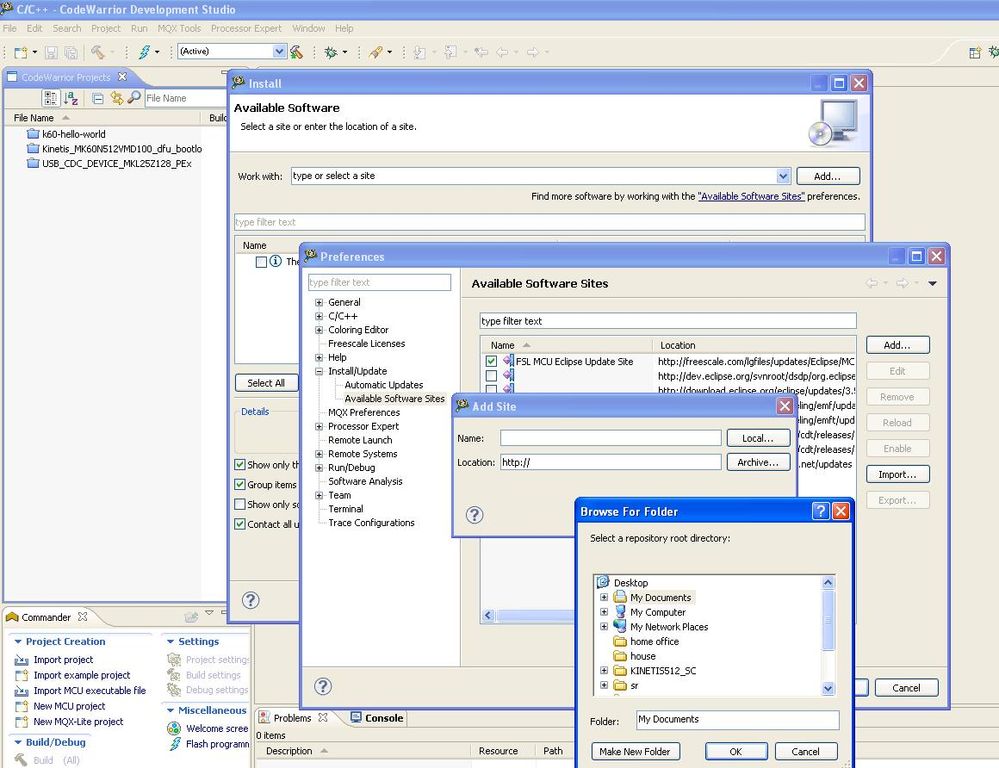Click the Flash programmer icon in Commander Miscellaneous
Screen dimensions: 999x768
coord(175,744)
